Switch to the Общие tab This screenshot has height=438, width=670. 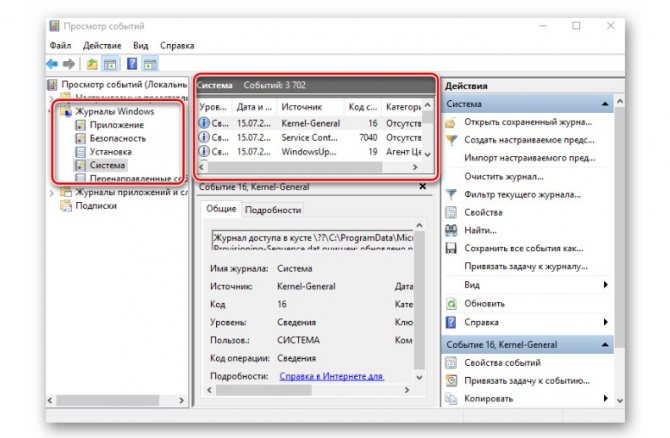point(221,209)
